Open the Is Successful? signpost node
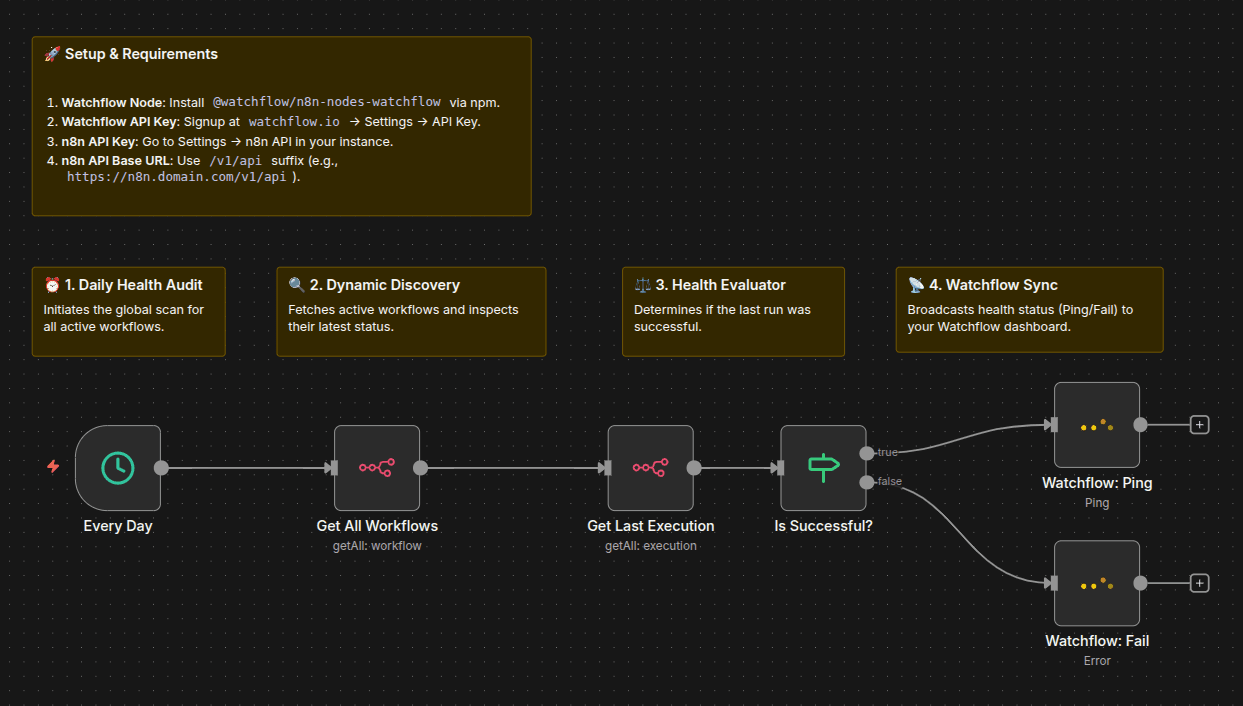This screenshot has width=1243, height=706. pyautogui.click(x=823, y=467)
